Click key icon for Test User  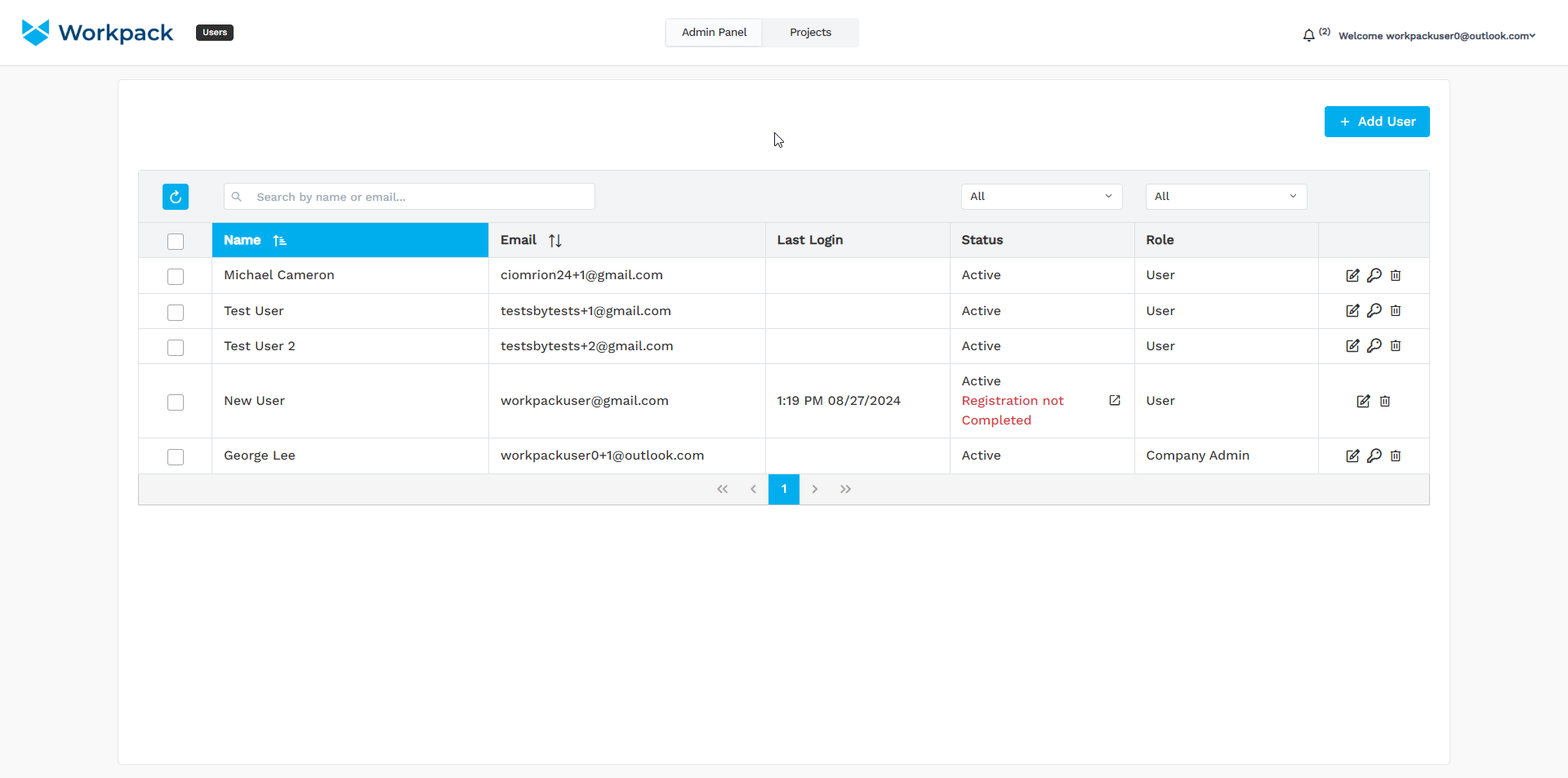pyautogui.click(x=1374, y=310)
